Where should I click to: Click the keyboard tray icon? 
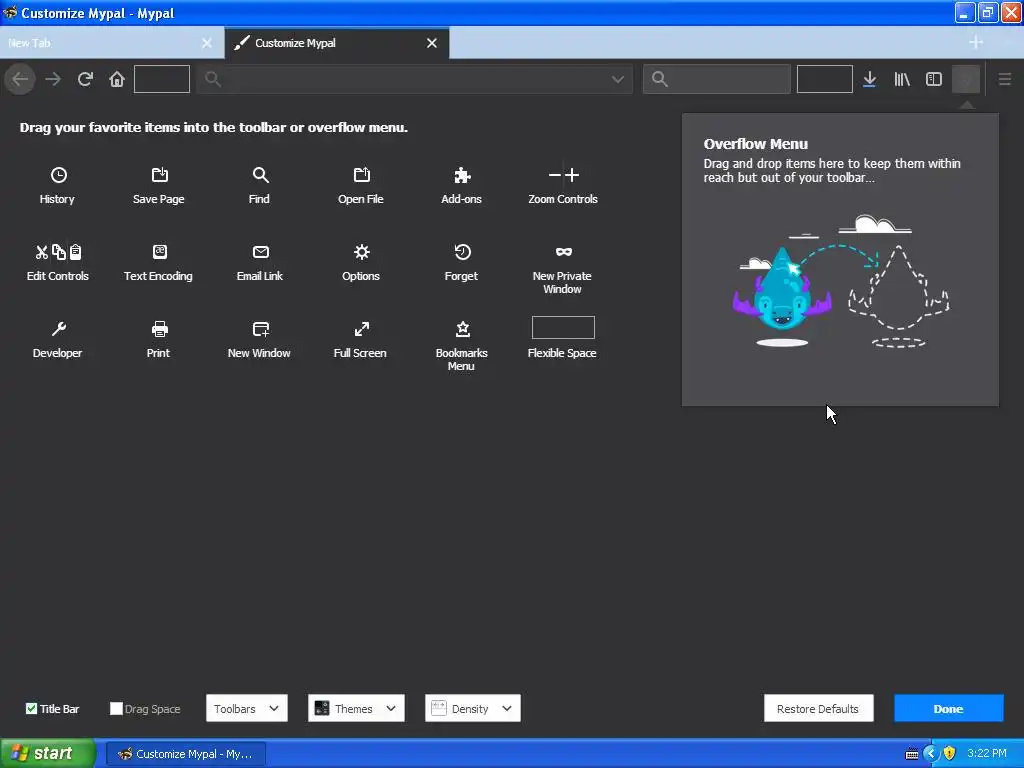tap(912, 754)
